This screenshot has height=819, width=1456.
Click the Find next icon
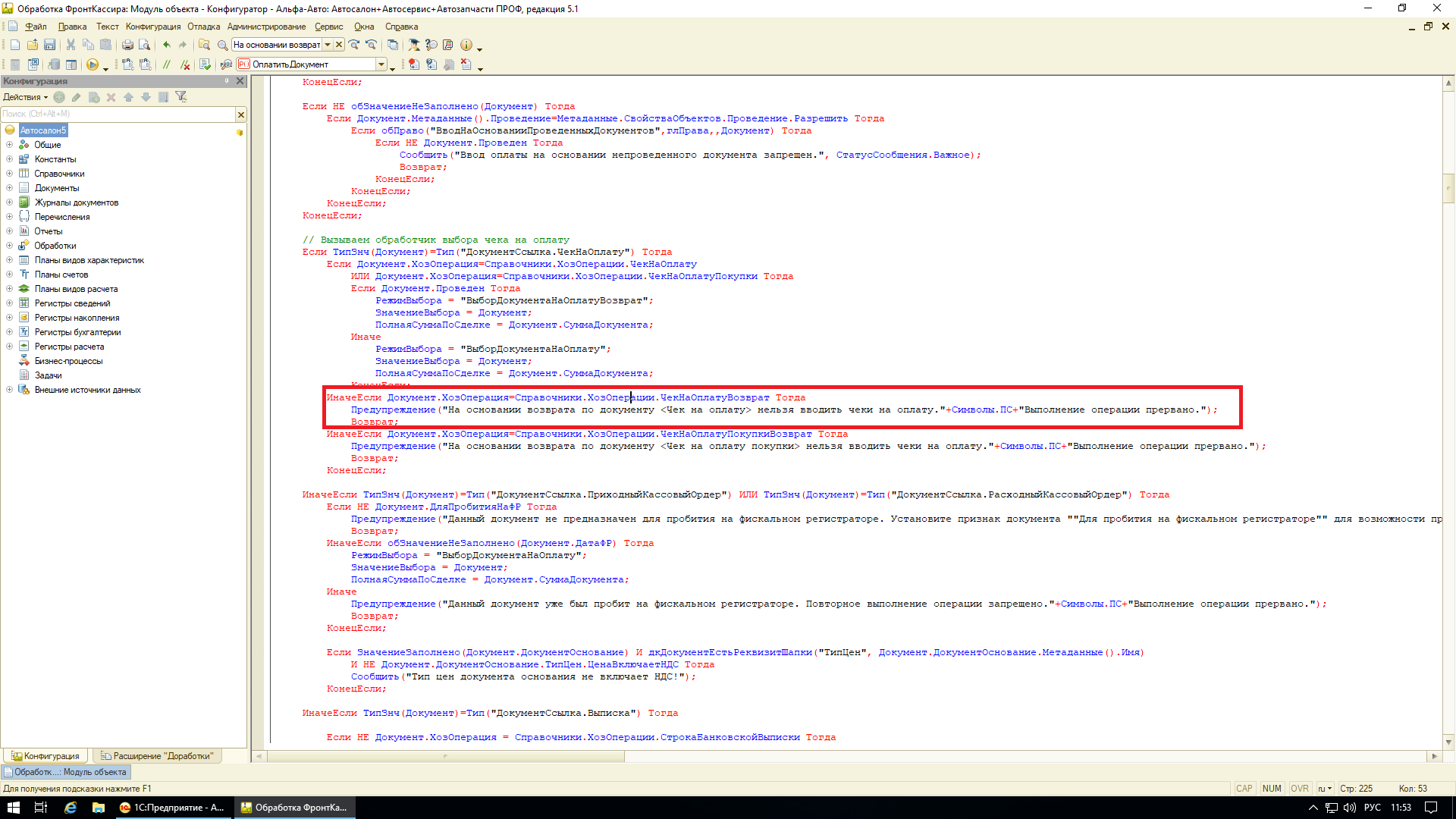354,45
